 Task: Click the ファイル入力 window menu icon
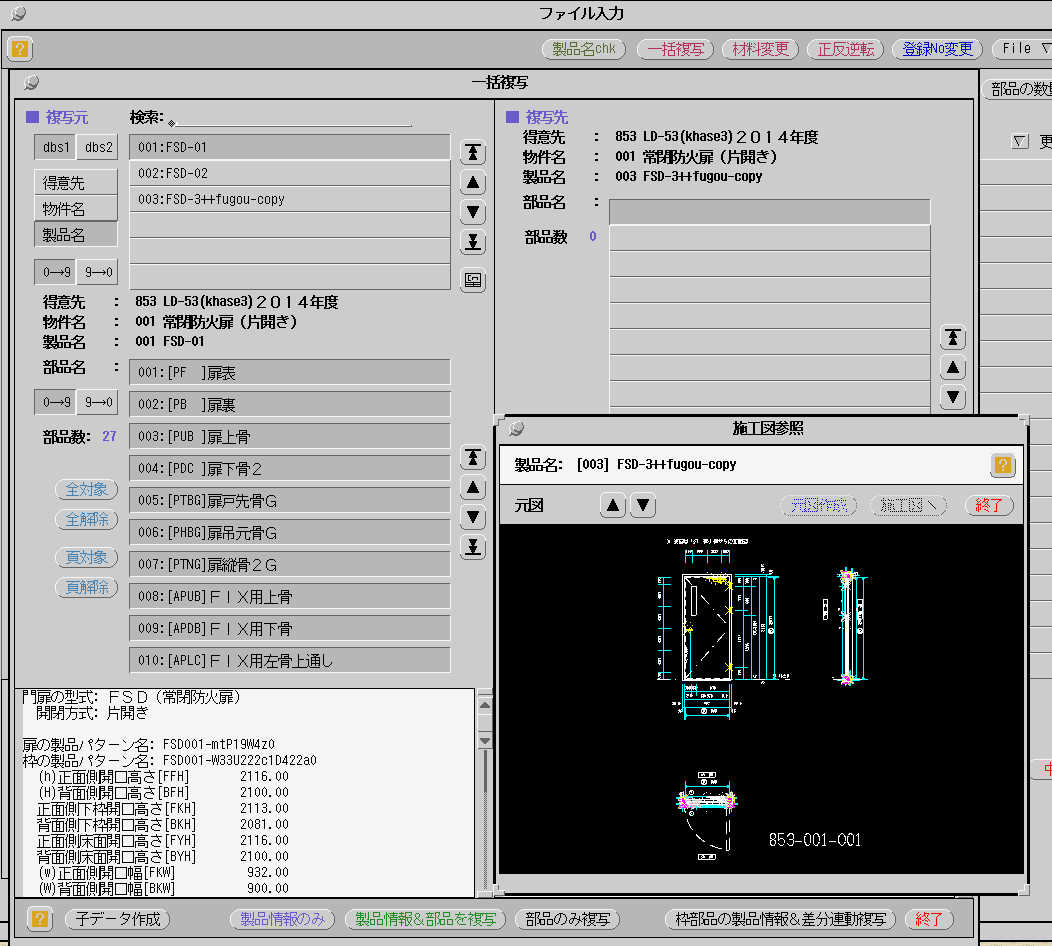[18, 13]
